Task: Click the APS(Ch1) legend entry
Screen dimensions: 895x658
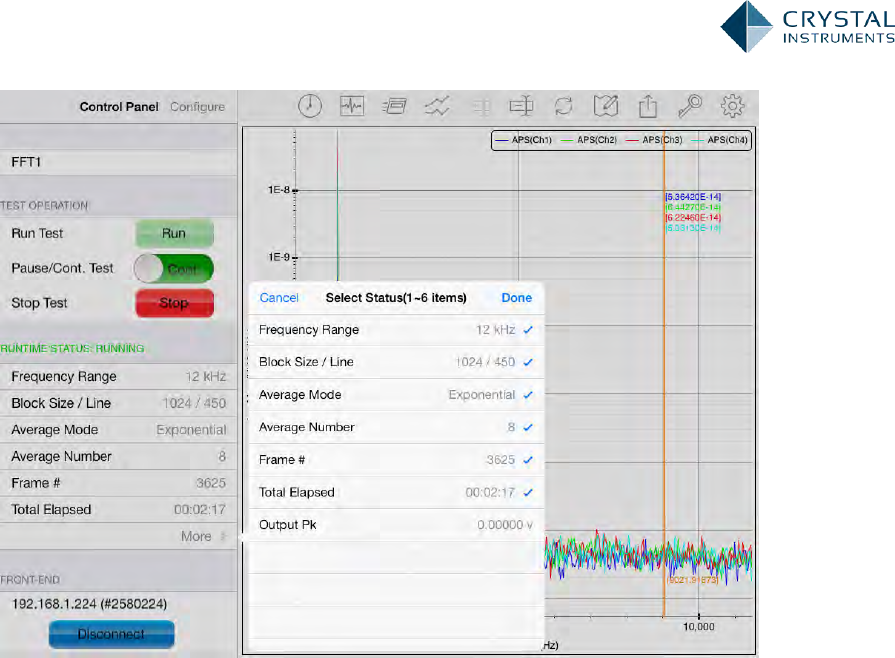Action: point(524,140)
